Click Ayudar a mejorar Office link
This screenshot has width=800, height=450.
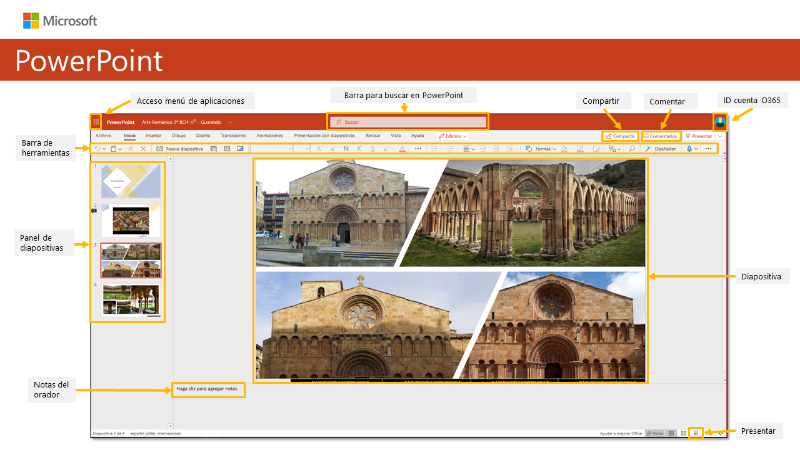(620, 433)
